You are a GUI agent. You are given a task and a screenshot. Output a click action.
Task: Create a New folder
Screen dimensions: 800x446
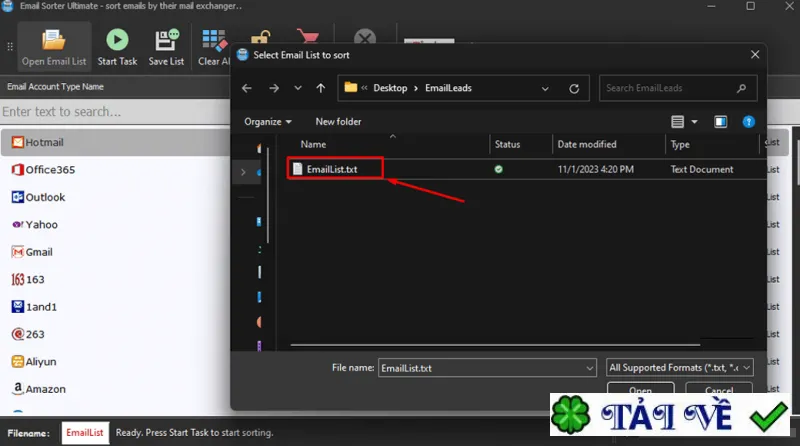pos(338,121)
